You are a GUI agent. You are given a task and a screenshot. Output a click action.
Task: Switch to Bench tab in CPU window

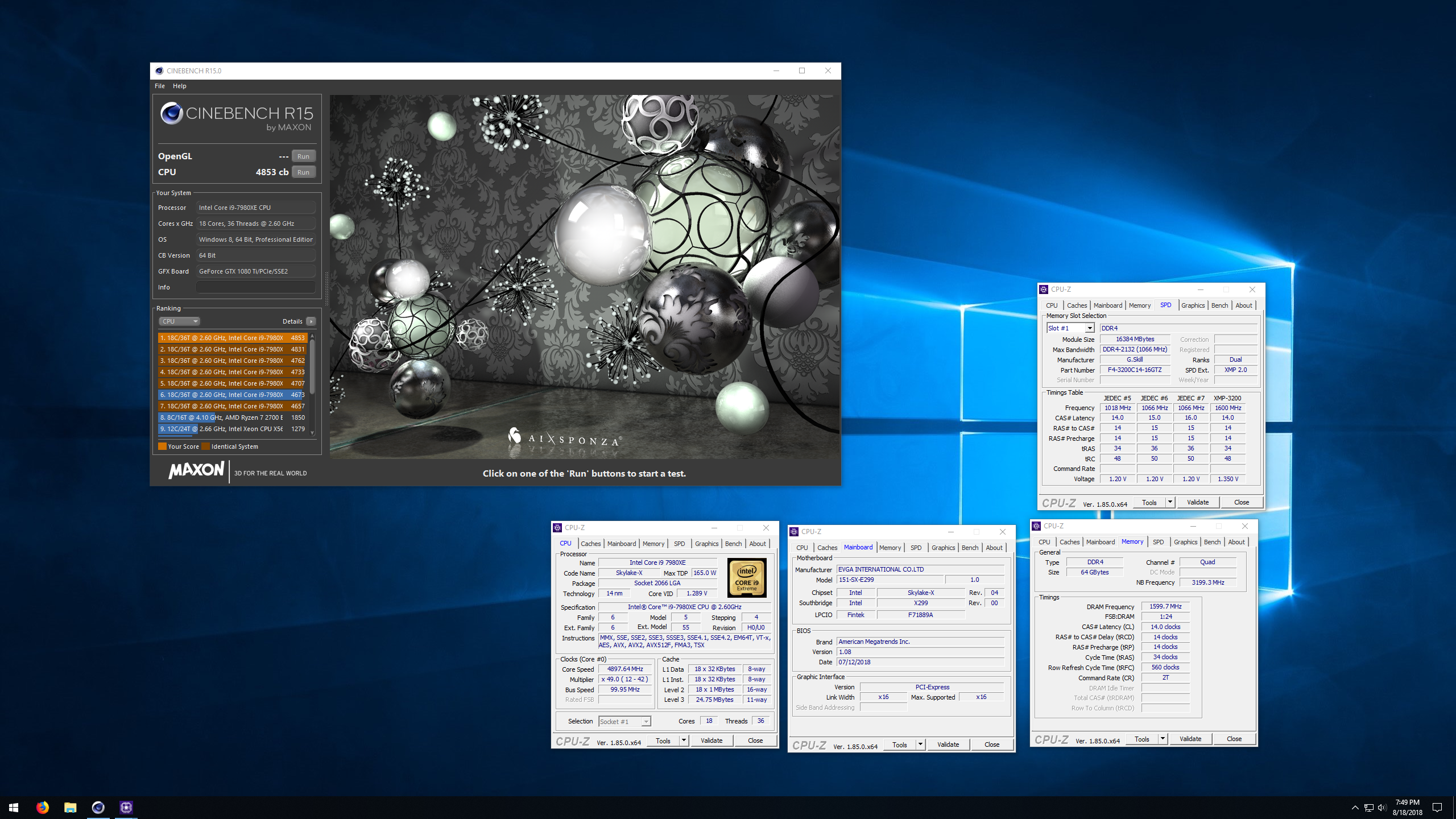[733, 544]
